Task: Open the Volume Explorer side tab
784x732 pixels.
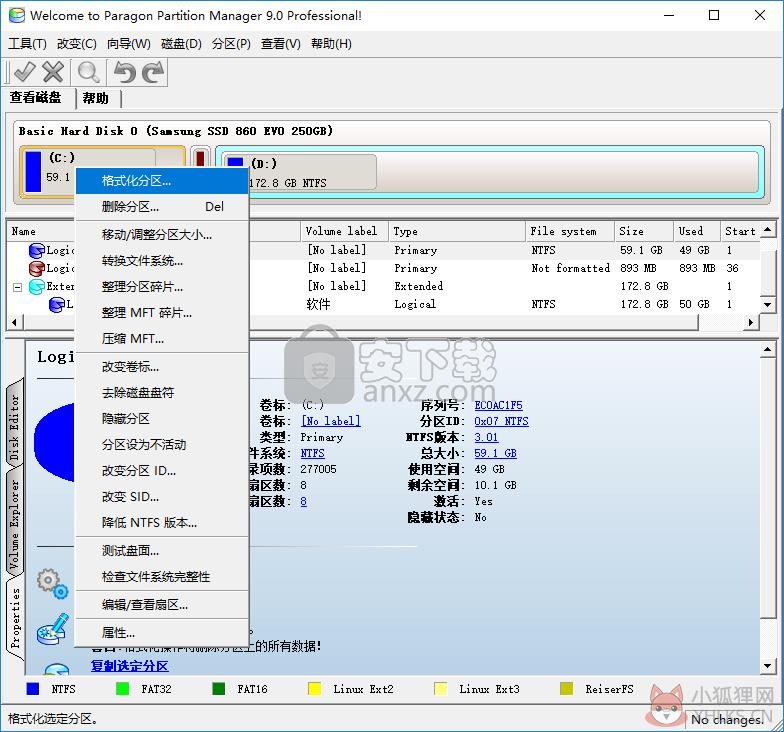Action: [x=14, y=524]
